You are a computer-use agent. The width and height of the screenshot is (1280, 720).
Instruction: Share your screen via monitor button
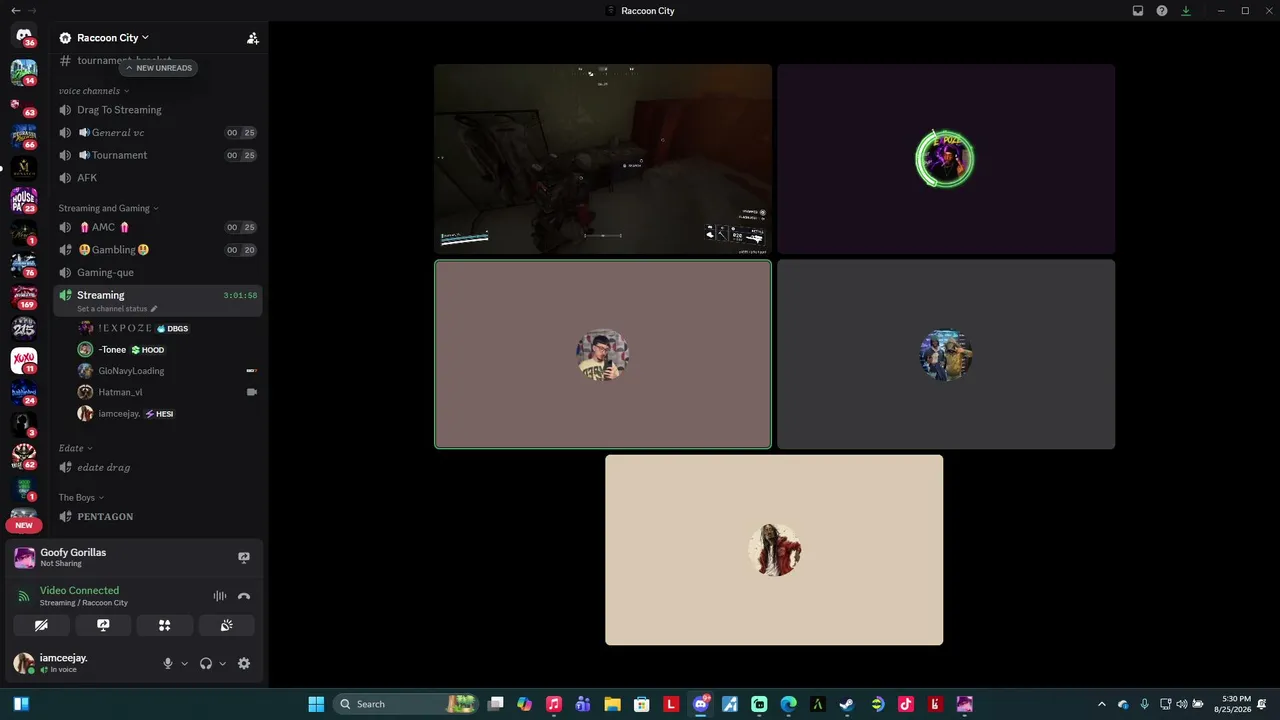[x=103, y=625]
